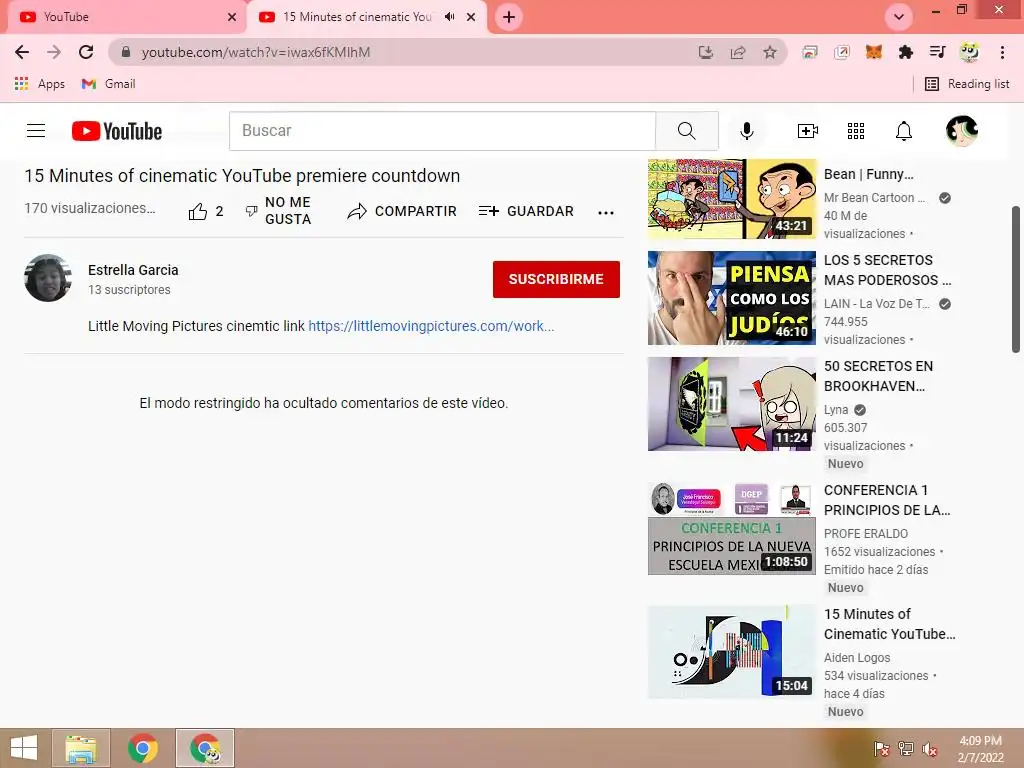Open the YouTube apps grid
Image resolution: width=1024 pixels, height=768 pixels.
point(856,131)
